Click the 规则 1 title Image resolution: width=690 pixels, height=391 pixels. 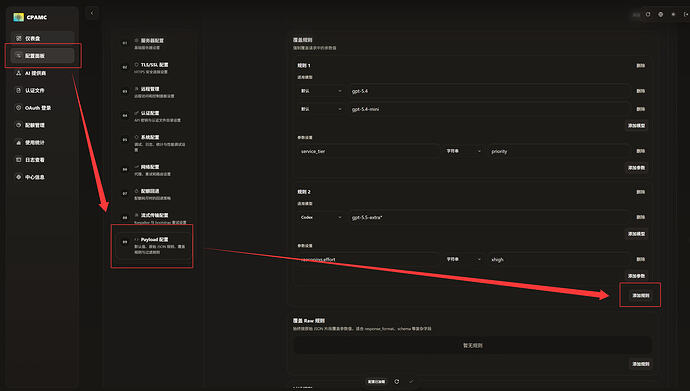[x=304, y=66]
